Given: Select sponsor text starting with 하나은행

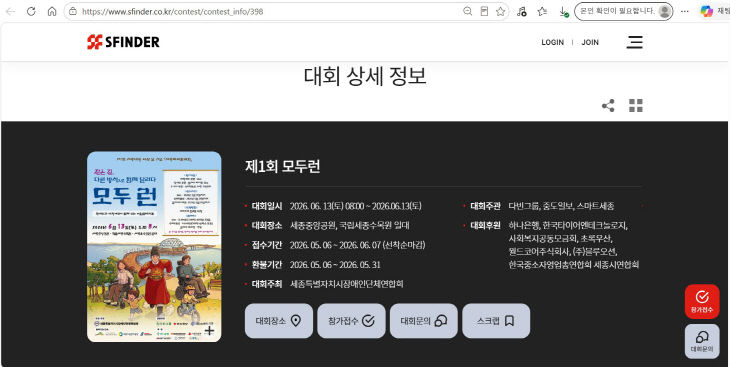Looking at the screenshot, I should [574, 245].
